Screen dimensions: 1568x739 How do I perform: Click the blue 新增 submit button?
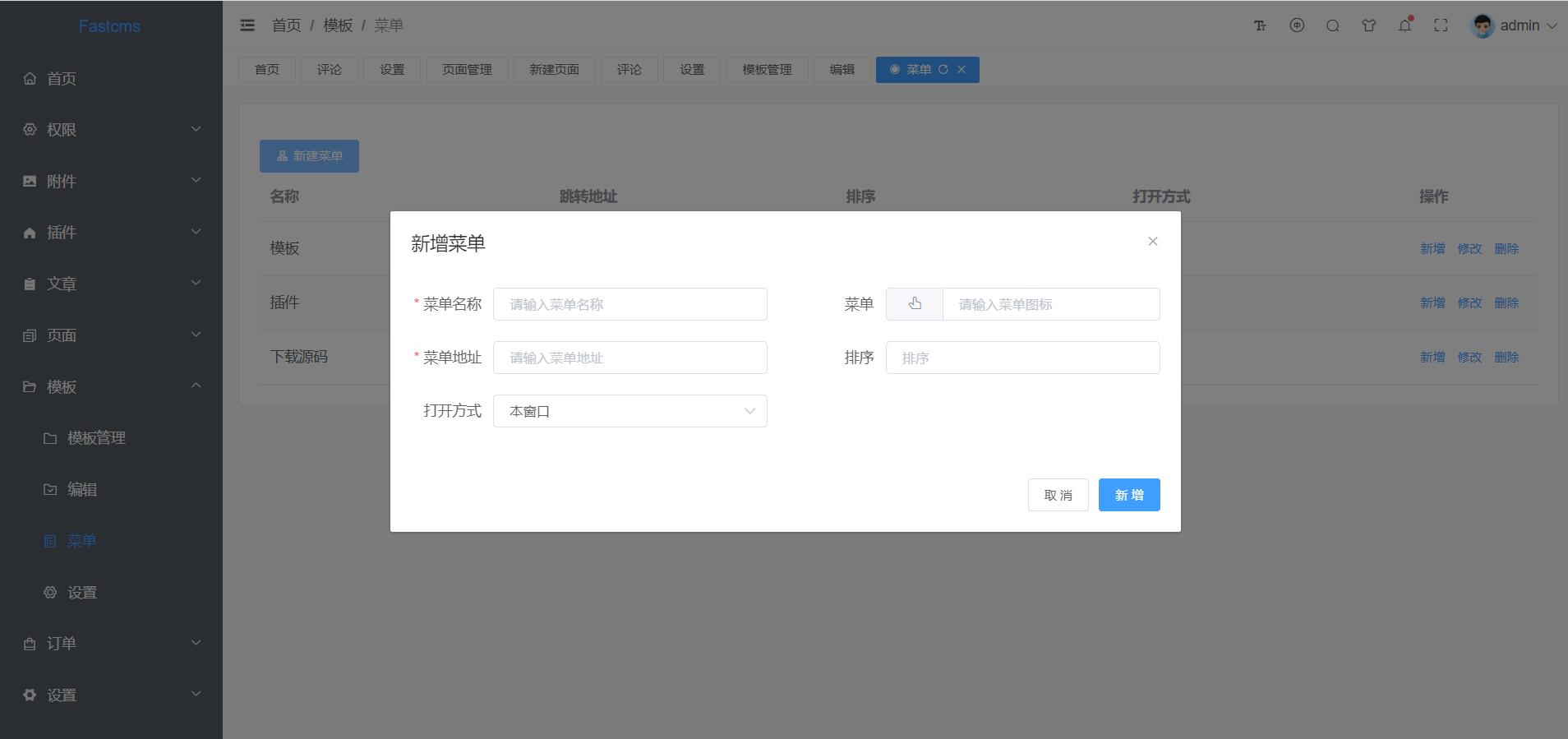(1129, 495)
